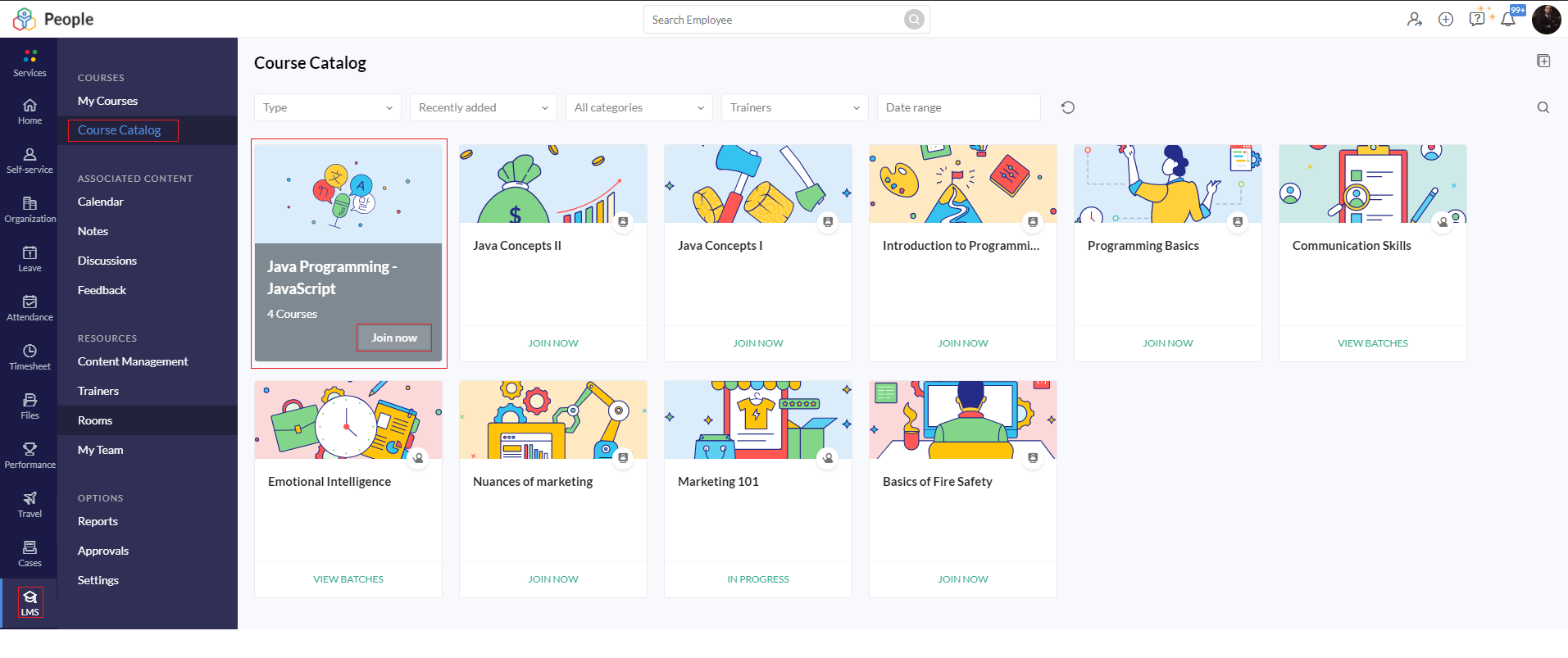Open Approvals in the menu

pyautogui.click(x=103, y=551)
